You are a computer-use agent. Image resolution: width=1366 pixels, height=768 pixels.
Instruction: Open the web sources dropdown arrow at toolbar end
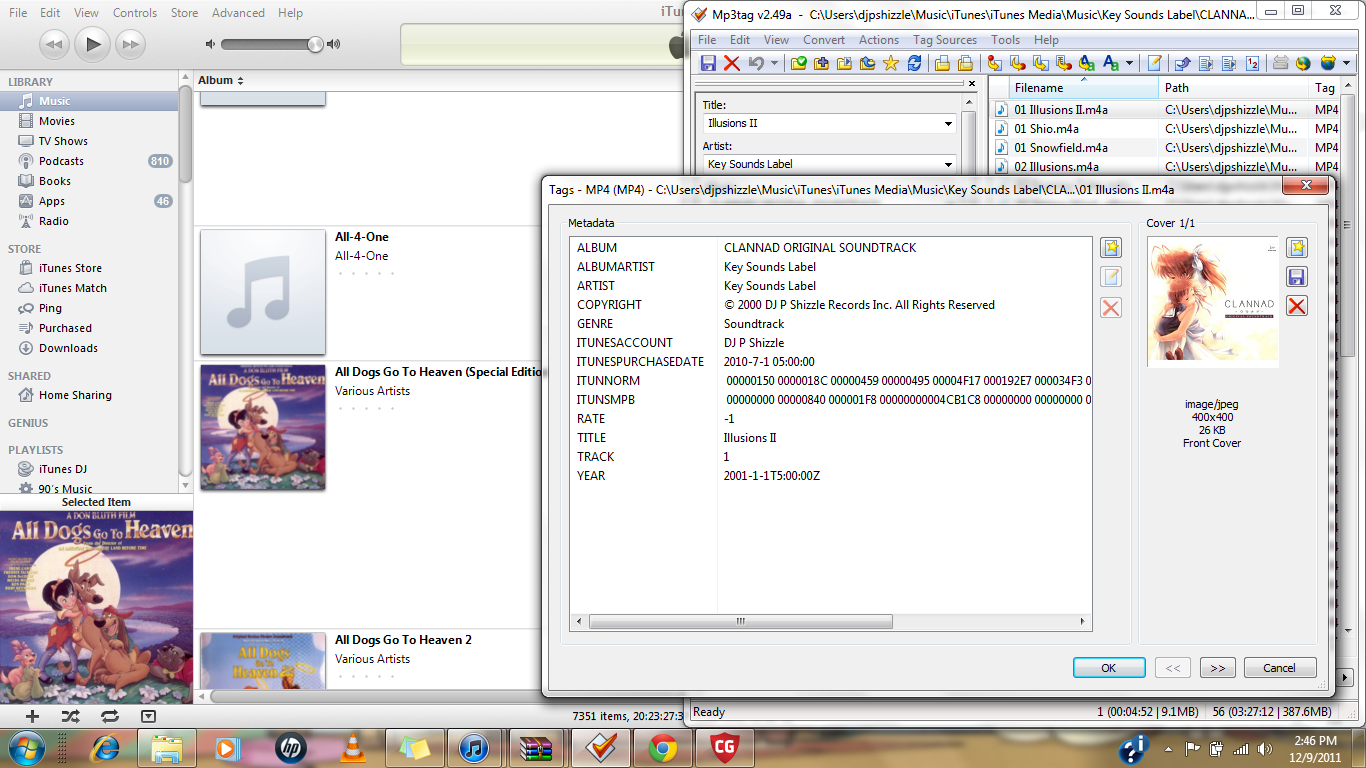coord(1347,63)
